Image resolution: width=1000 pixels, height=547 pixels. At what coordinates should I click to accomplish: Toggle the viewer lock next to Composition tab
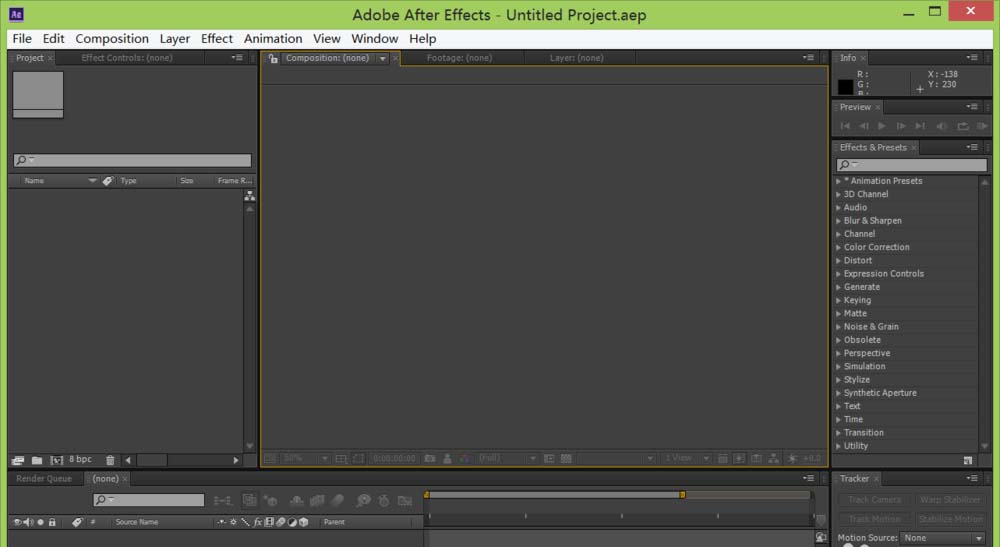pyautogui.click(x=273, y=59)
